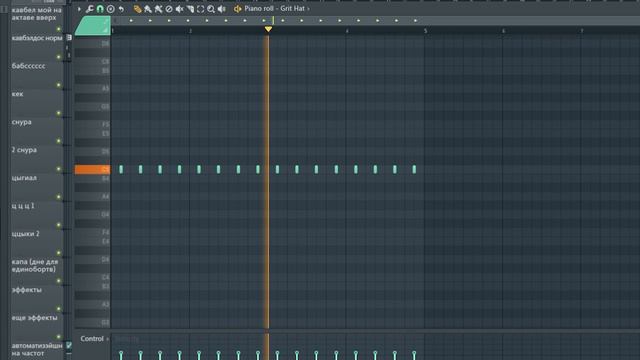This screenshot has width=640, height=360.
Task: Mute the 'цыгиал' track
Action: (x=58, y=197)
